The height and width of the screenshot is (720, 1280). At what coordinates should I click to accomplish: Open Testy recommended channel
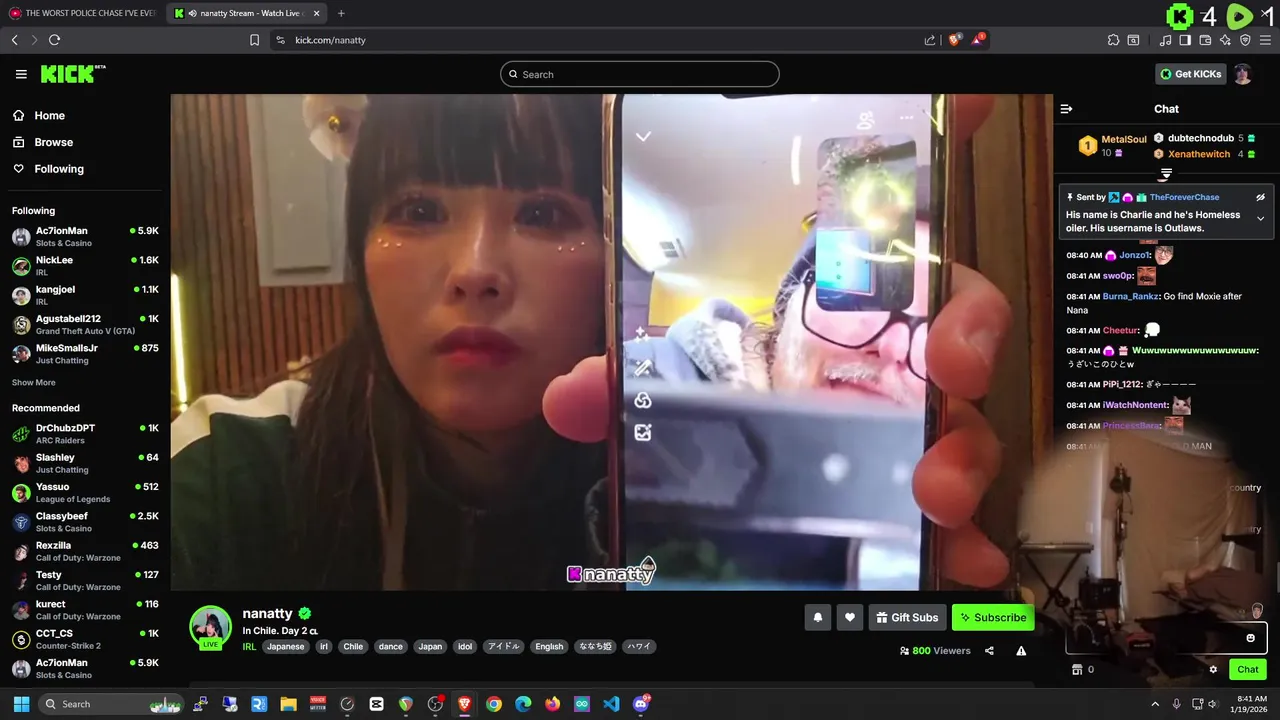tap(85, 580)
